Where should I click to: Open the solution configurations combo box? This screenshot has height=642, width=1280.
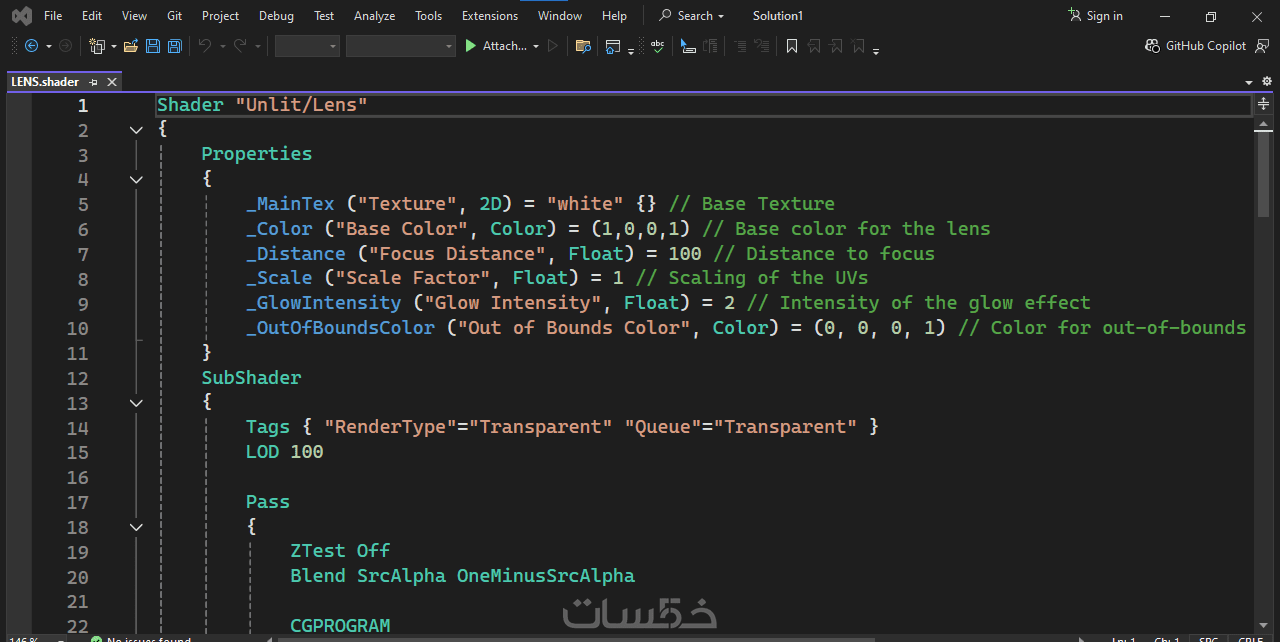pos(307,46)
